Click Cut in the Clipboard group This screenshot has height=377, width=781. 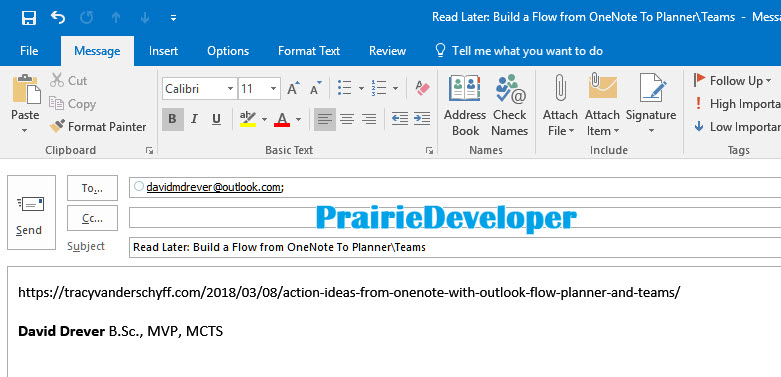click(69, 81)
